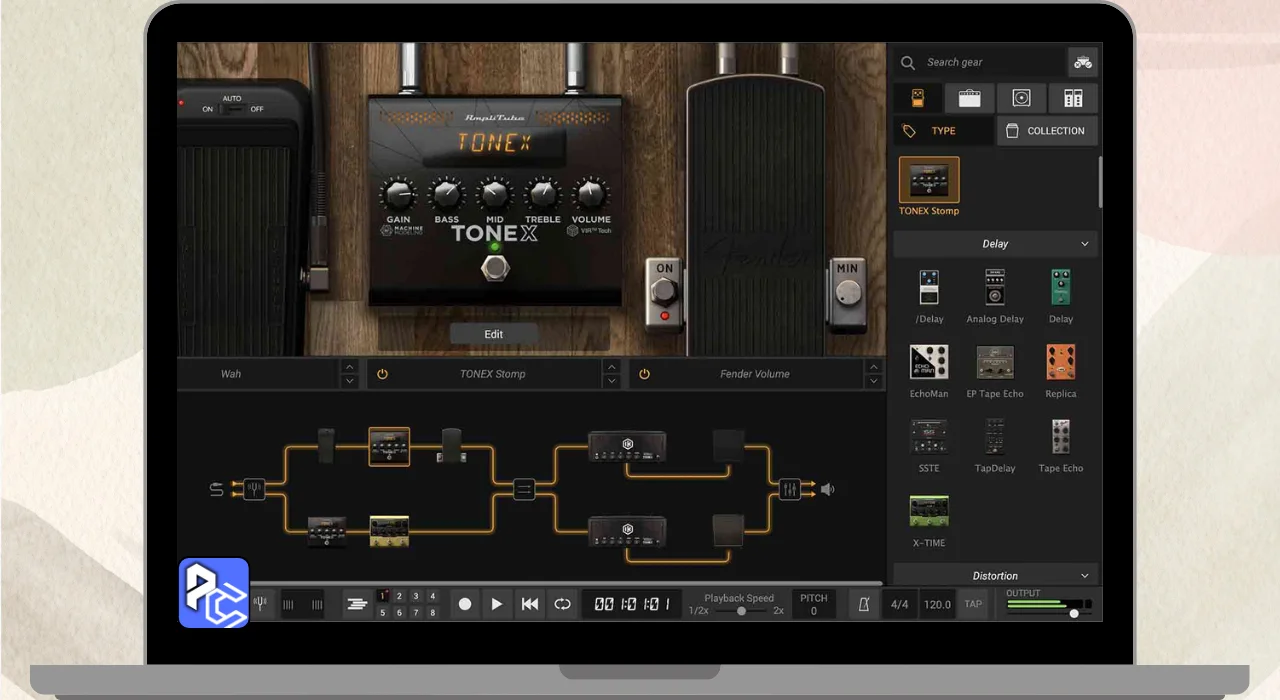Select the rack effects category icon
Image resolution: width=1280 pixels, height=700 pixels.
tap(1073, 98)
